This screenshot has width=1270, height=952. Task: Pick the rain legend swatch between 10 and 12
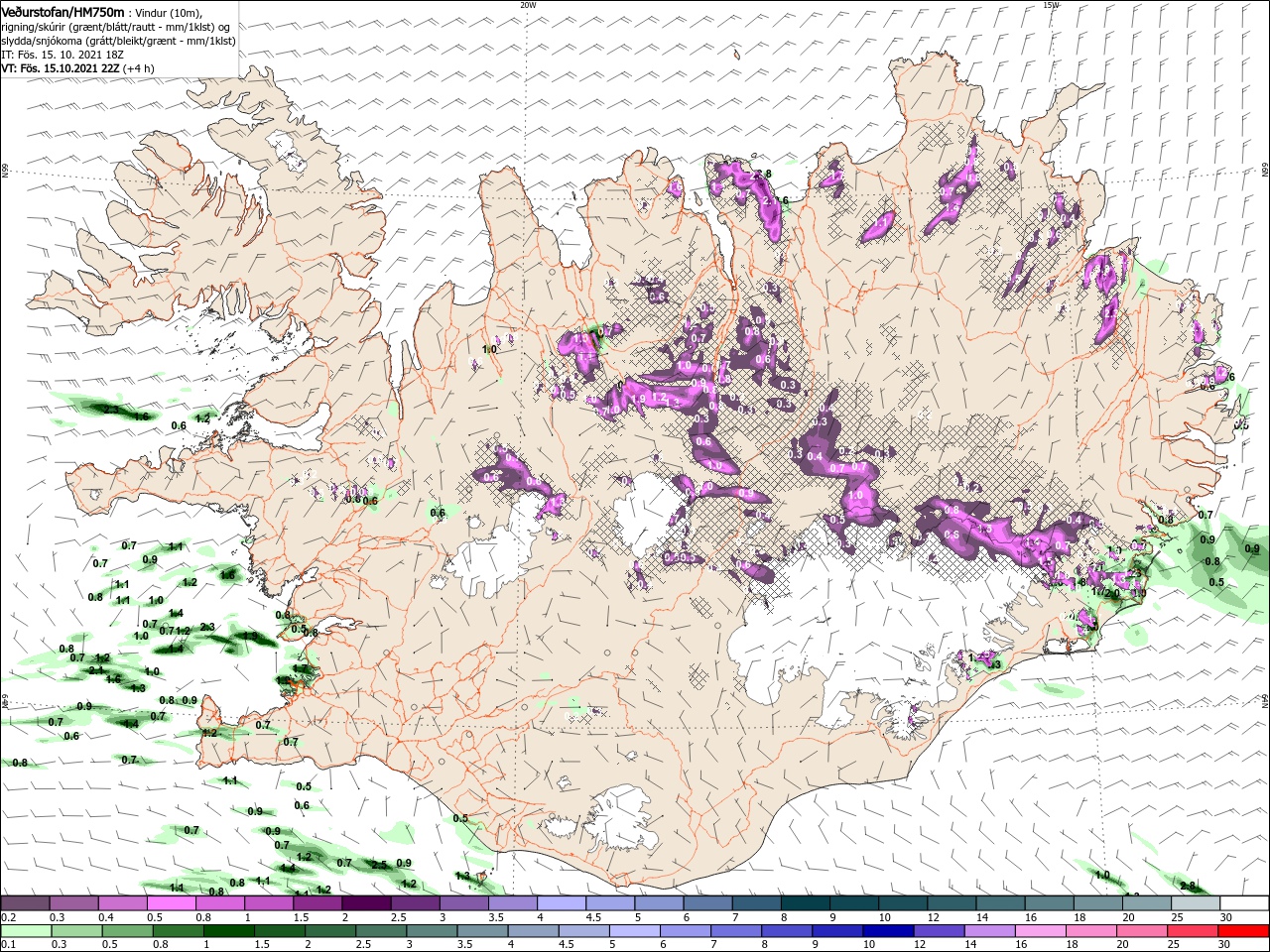click(x=888, y=931)
